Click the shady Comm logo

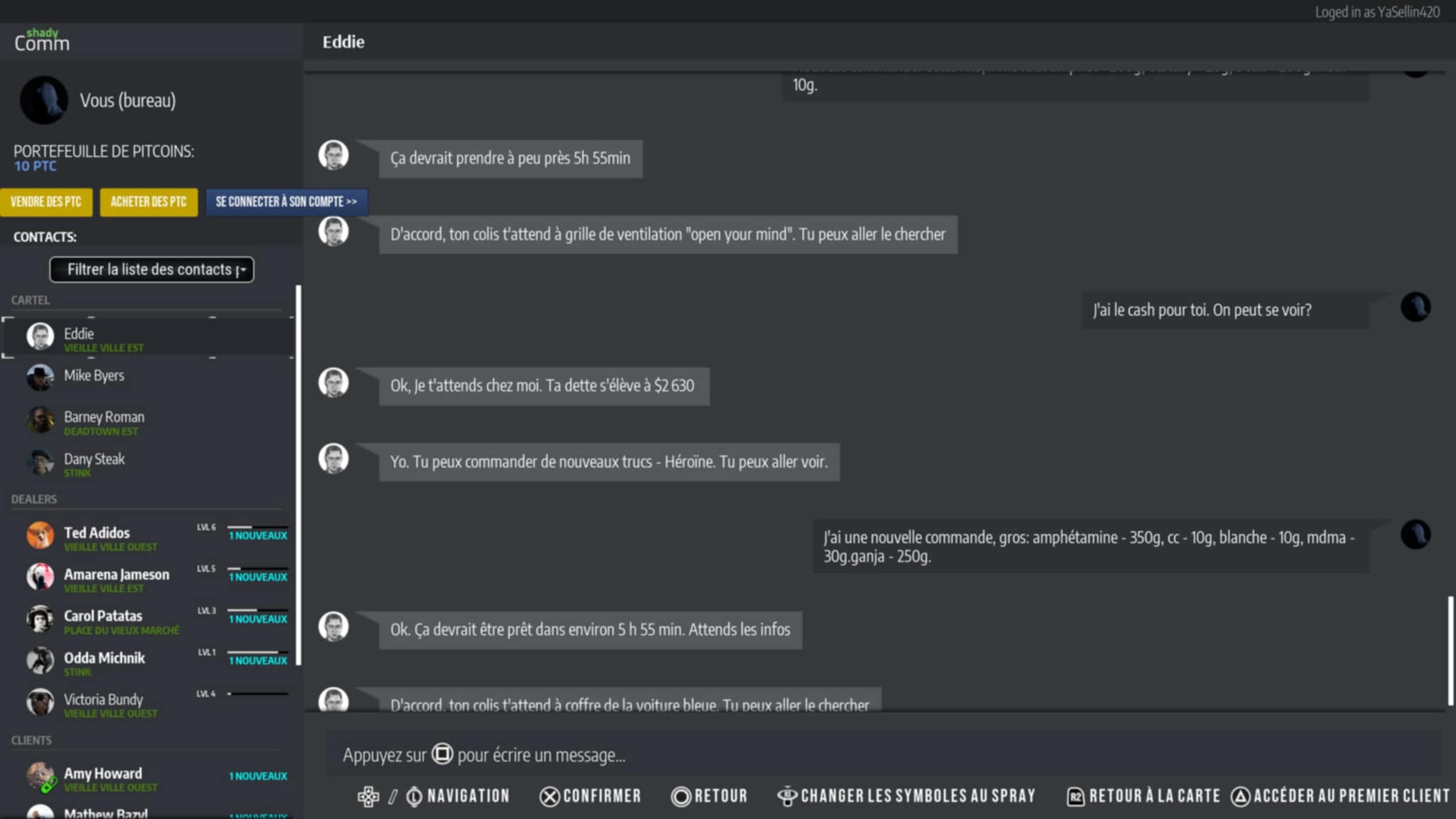42,41
